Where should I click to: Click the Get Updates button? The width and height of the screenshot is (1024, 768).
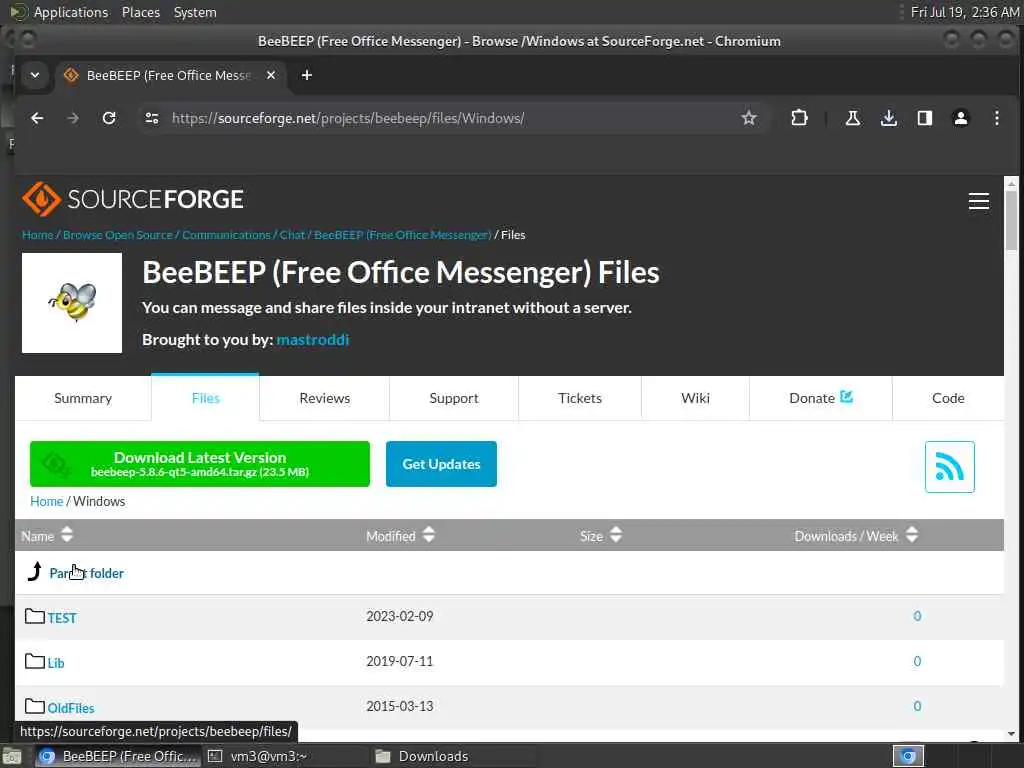pyautogui.click(x=441, y=464)
